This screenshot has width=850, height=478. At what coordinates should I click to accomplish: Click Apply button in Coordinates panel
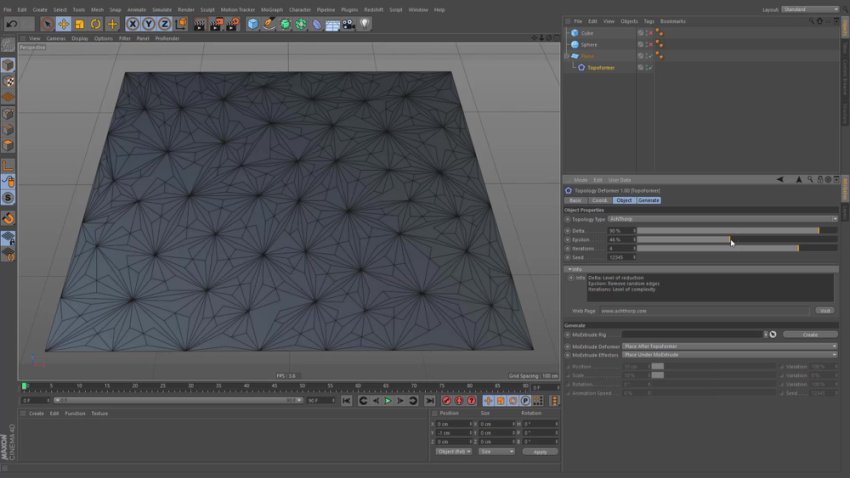pos(540,451)
